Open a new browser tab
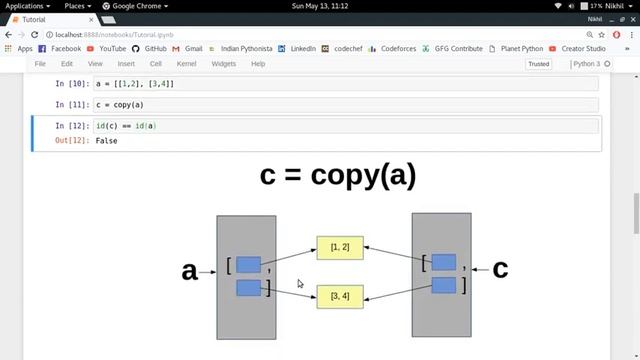Screen dimensions: 640x360 (x=108, y=20)
